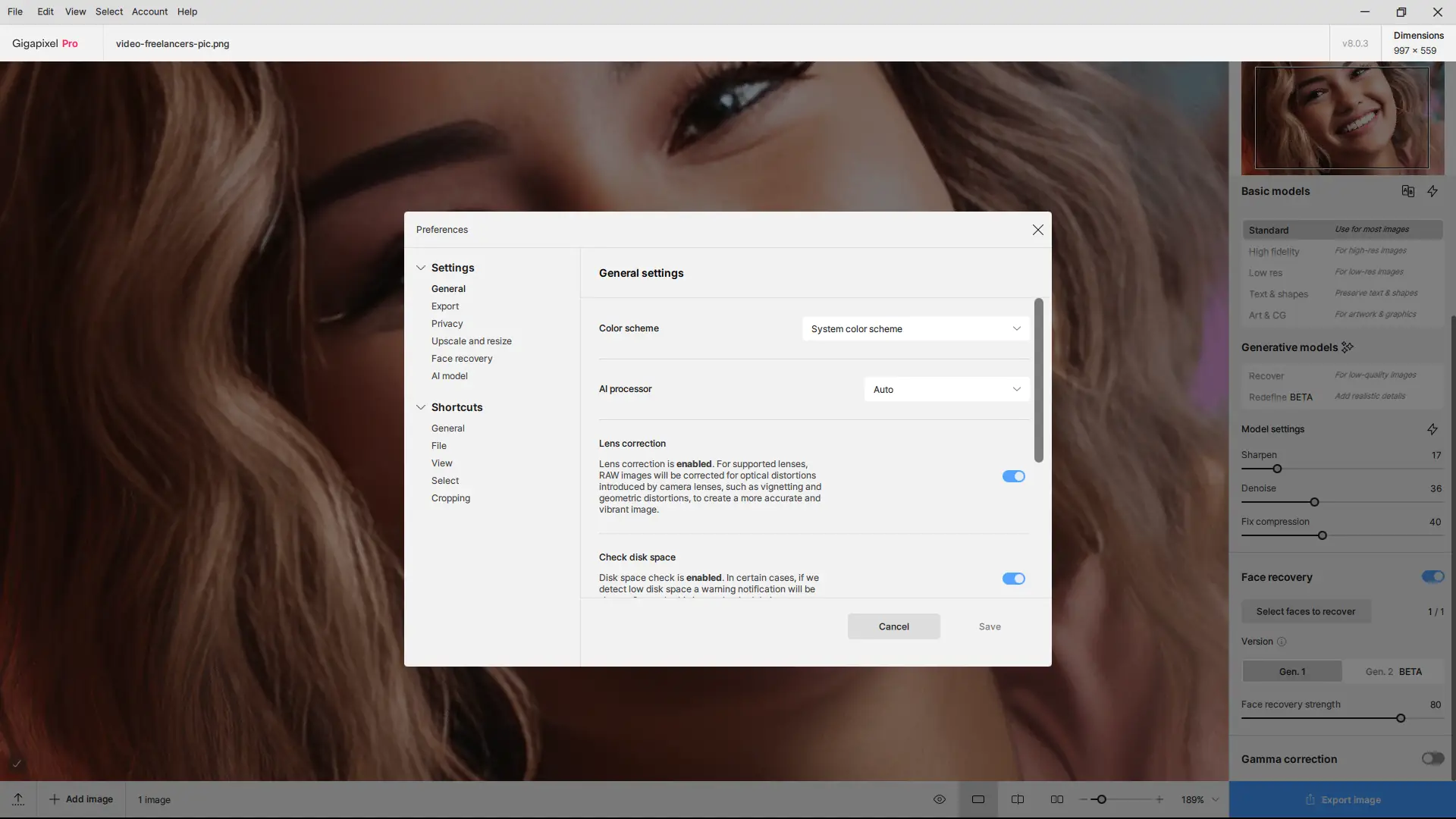Disable the Lens correction toggle
1456x819 pixels.
coord(1013,476)
